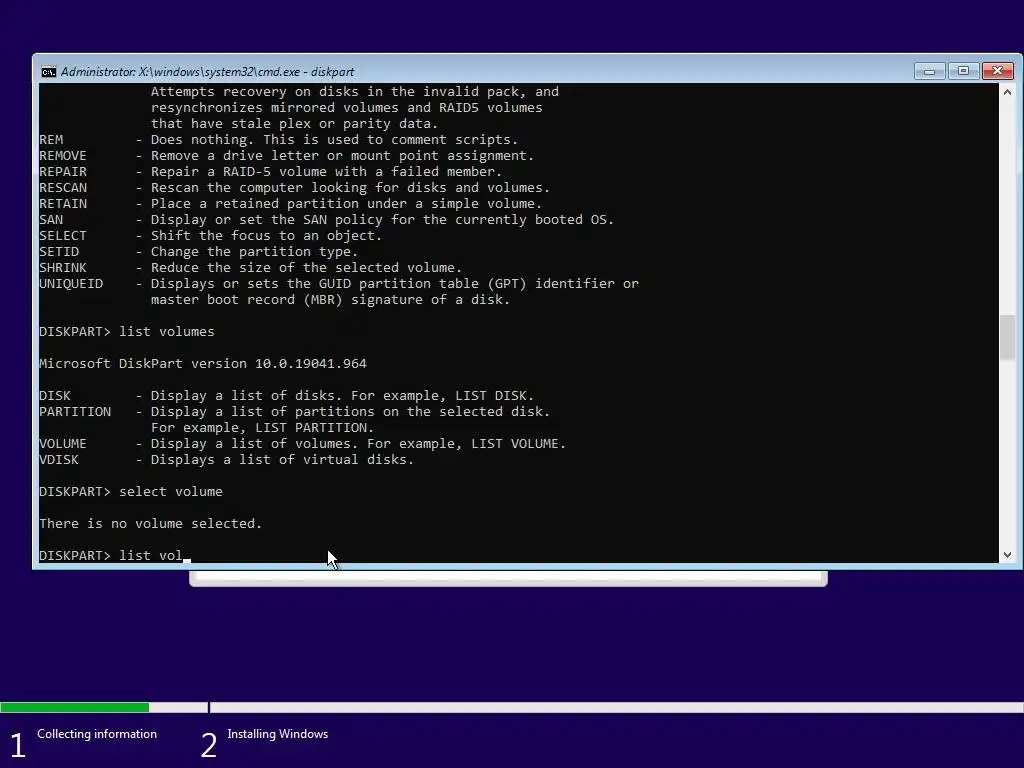Click 'There is no volume selected.' message
This screenshot has height=768, width=1024.
[x=150, y=523]
